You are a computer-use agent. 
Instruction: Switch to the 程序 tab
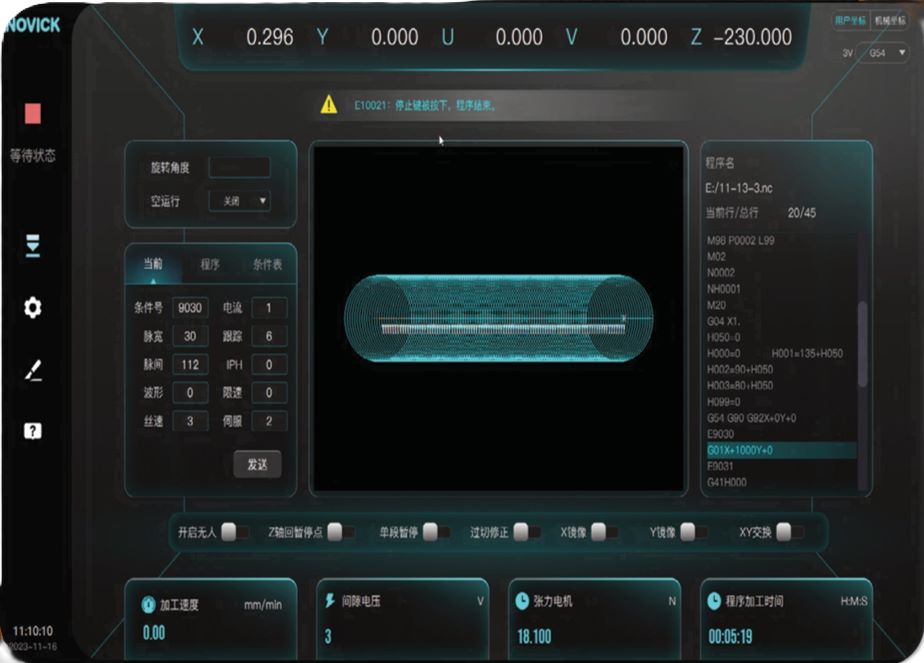pyautogui.click(x=210, y=265)
